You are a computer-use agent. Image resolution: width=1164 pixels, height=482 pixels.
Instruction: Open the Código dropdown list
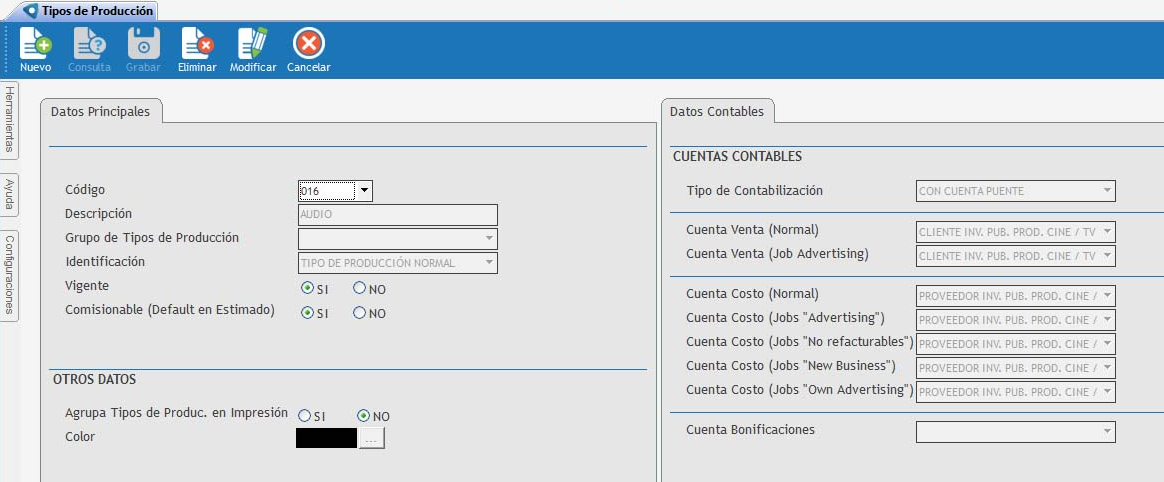364,191
